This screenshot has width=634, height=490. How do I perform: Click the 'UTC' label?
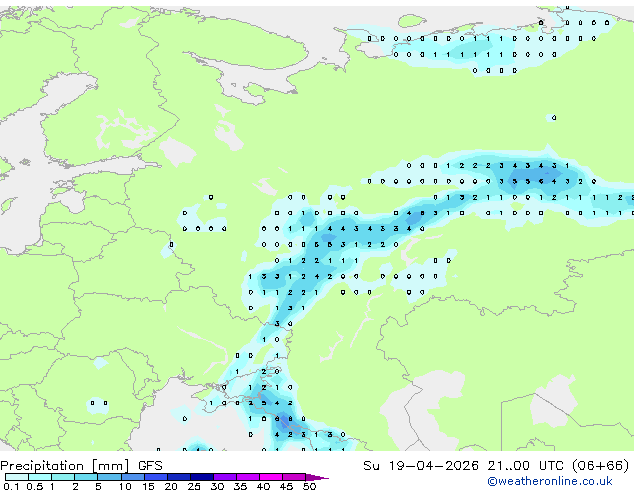click(551, 466)
